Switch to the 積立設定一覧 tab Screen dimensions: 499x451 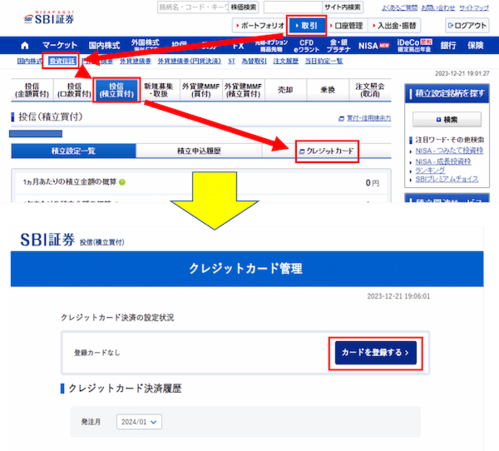[73, 151]
